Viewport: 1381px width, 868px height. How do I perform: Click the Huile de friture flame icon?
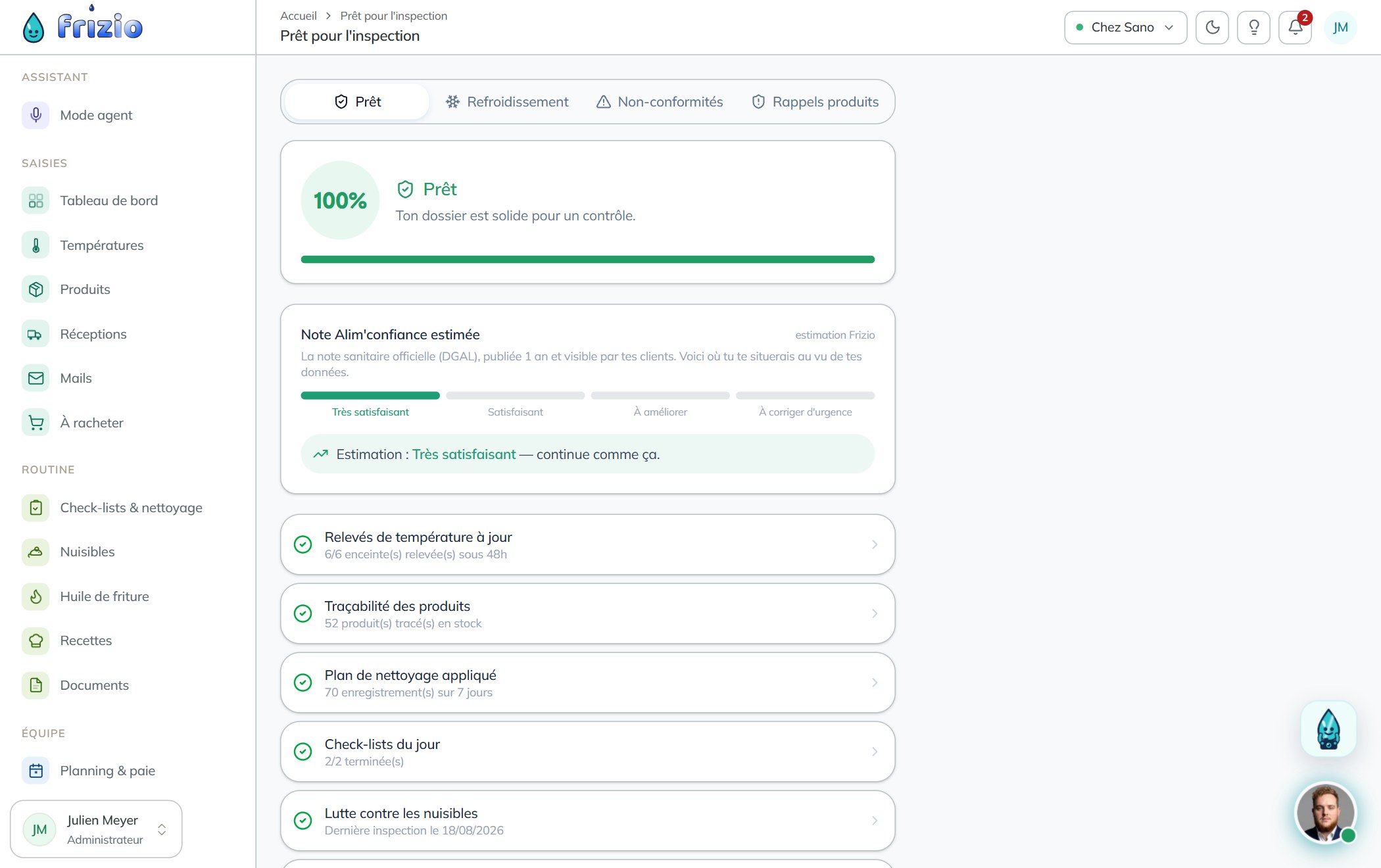36,596
